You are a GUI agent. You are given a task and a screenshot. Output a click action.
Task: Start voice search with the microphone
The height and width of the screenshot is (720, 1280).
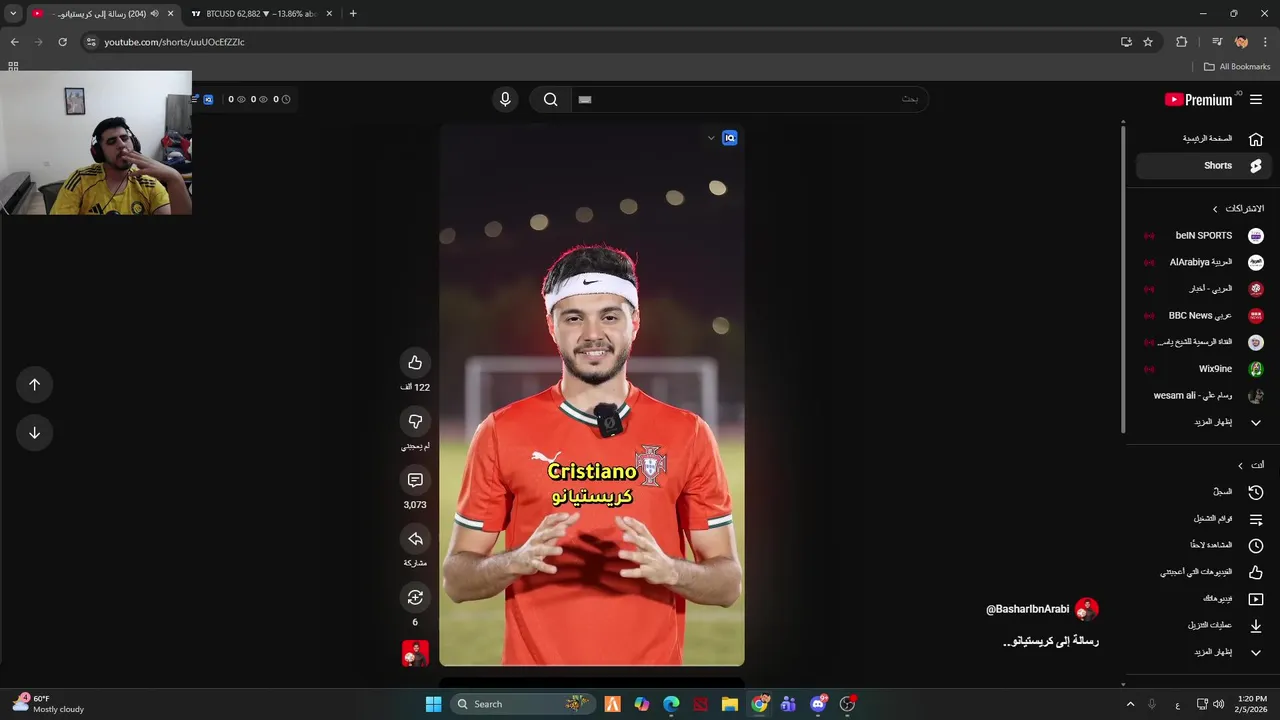tap(505, 99)
